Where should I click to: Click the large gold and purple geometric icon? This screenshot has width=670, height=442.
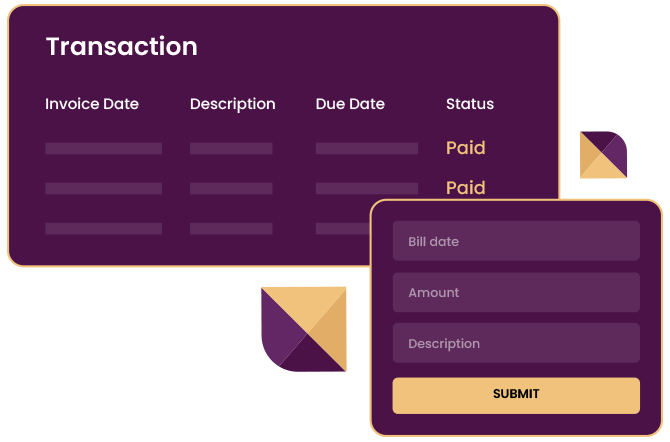(x=304, y=329)
